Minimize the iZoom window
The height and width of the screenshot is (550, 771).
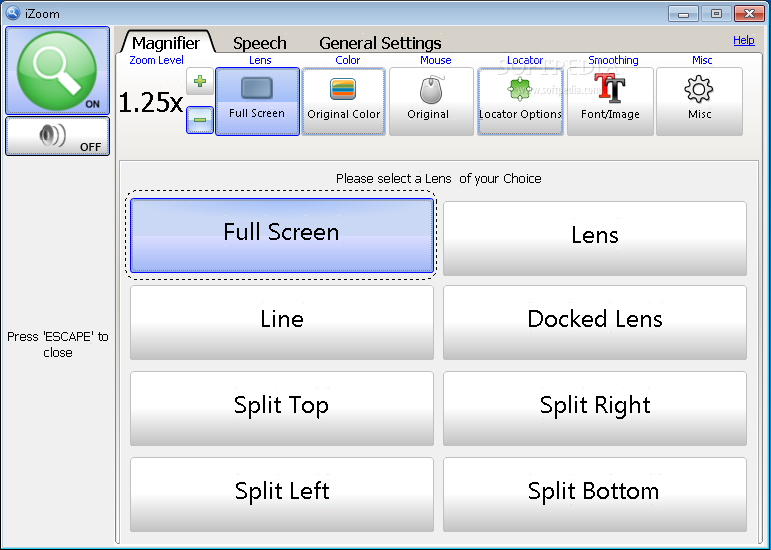pyautogui.click(x=683, y=13)
